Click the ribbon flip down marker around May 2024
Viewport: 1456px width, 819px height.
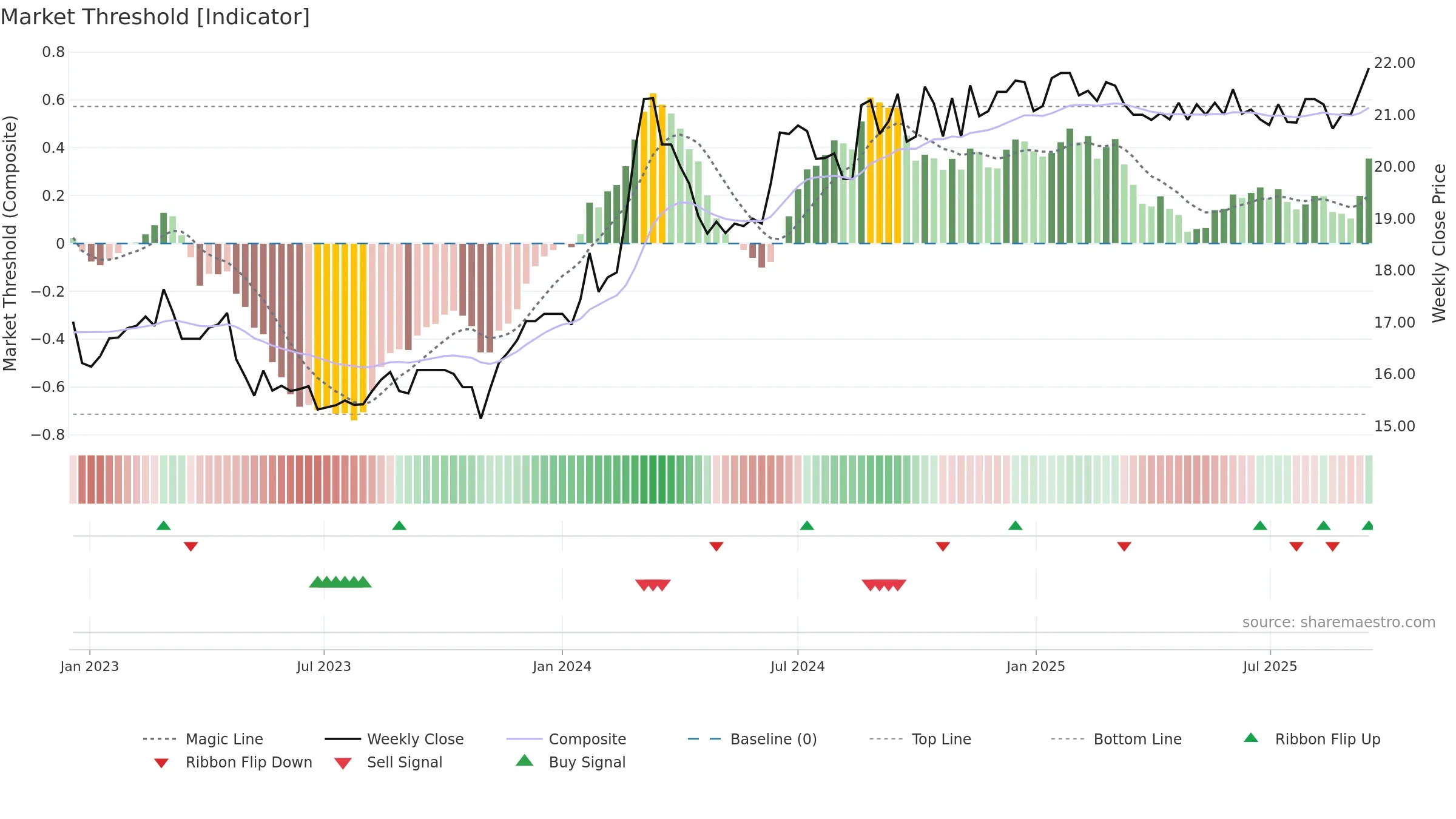[716, 547]
